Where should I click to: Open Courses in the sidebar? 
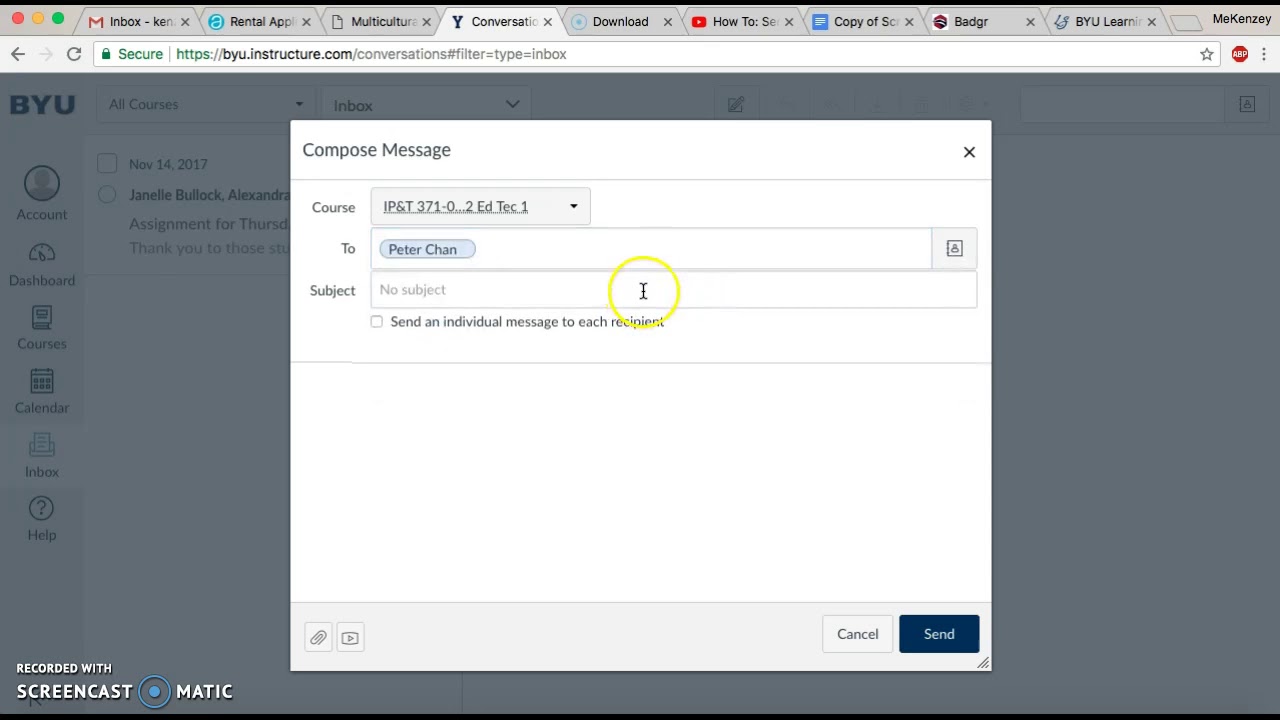point(42,328)
